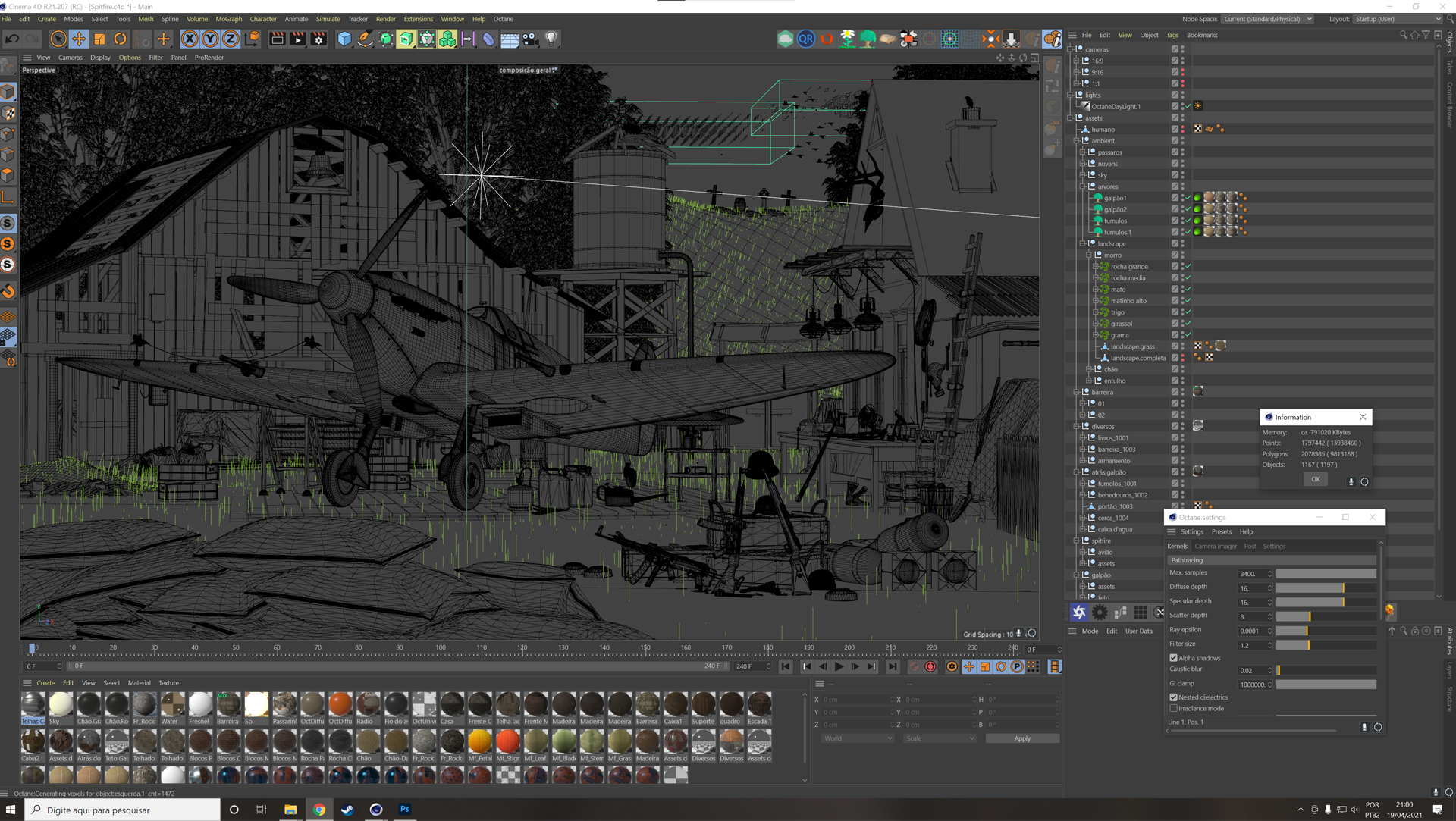Open the MoGraph menu

228,19
